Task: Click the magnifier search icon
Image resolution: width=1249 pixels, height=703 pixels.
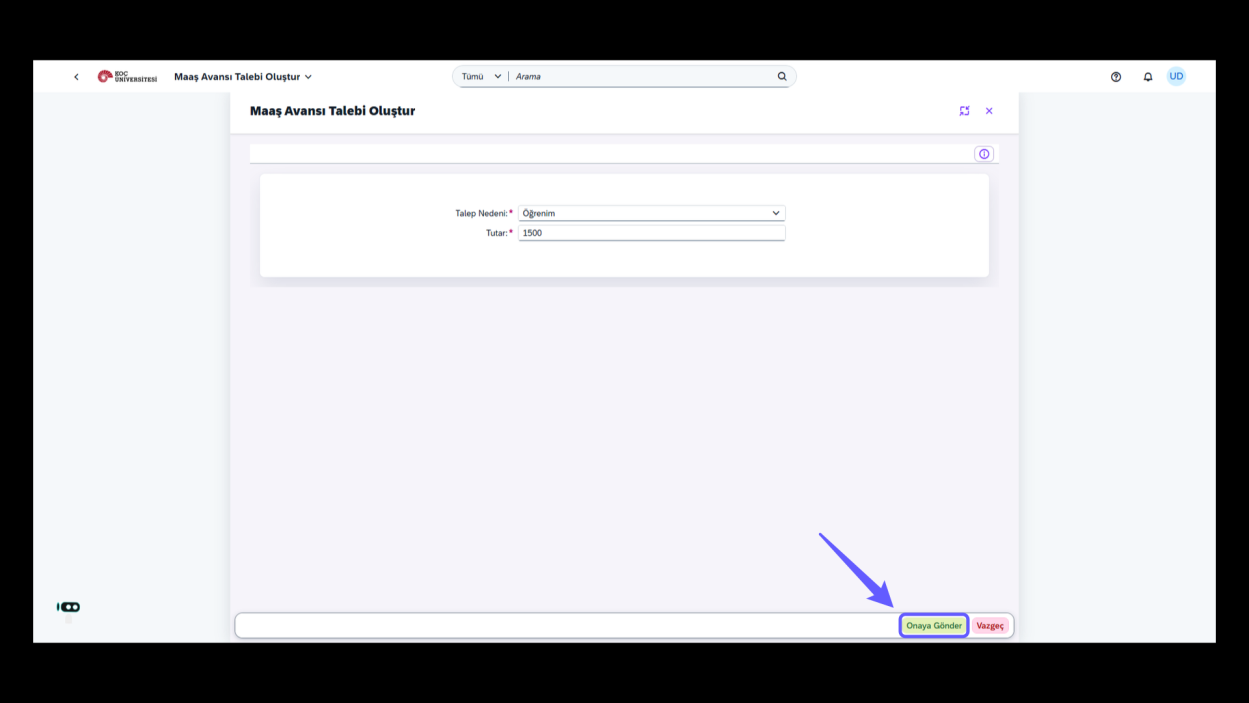Action: [x=782, y=77]
